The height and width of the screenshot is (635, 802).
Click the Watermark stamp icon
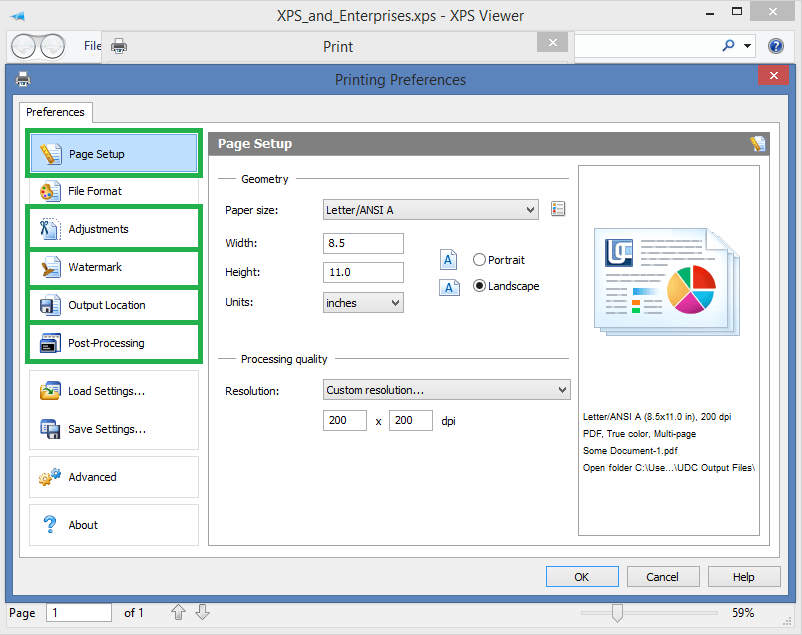50,267
